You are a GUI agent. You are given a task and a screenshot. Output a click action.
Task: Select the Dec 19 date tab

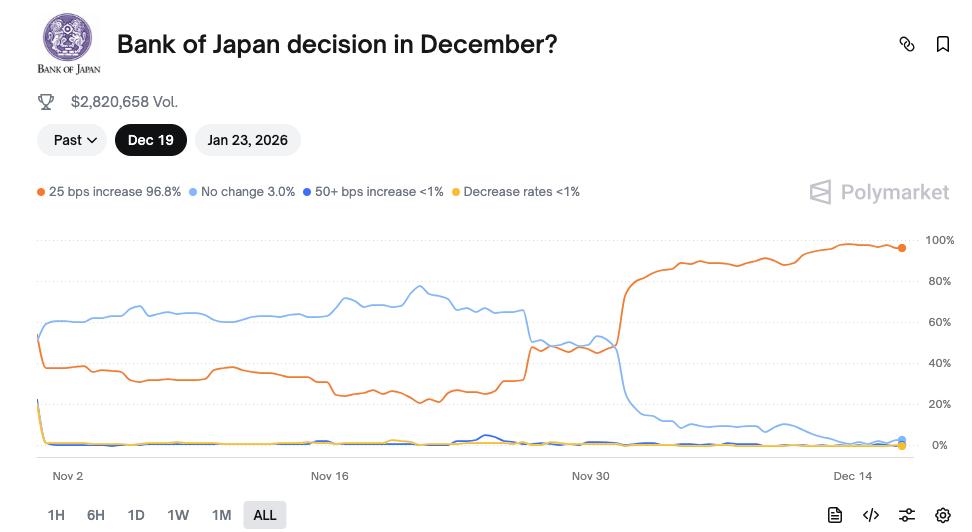coord(150,140)
